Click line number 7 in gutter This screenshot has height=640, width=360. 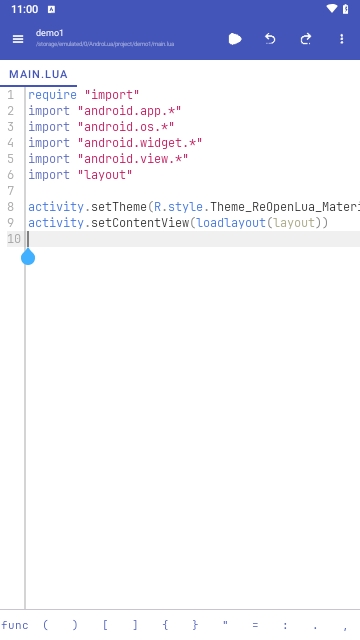click(11, 191)
